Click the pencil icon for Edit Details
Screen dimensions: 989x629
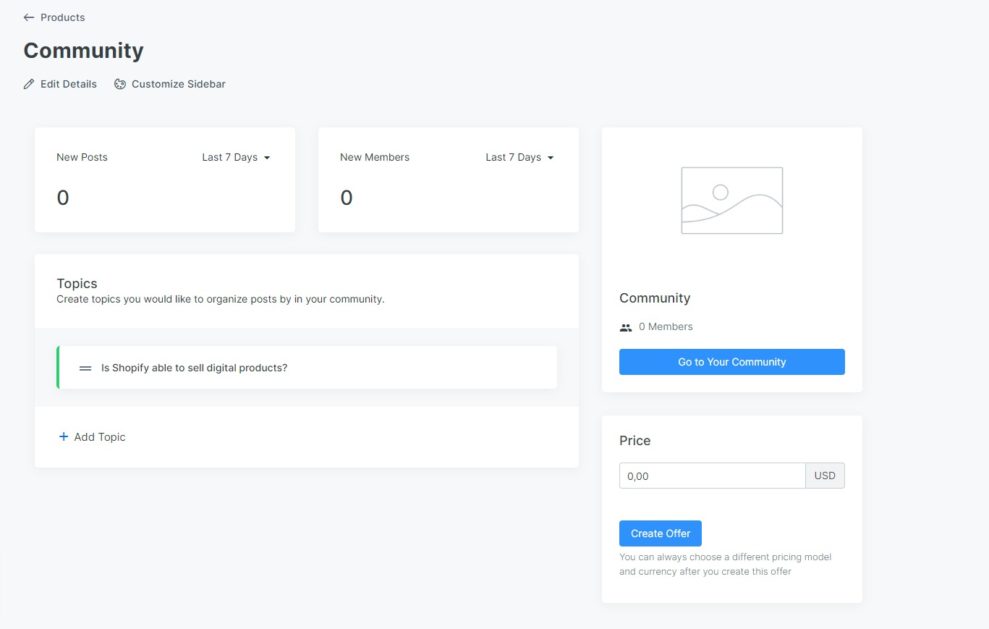tap(29, 84)
